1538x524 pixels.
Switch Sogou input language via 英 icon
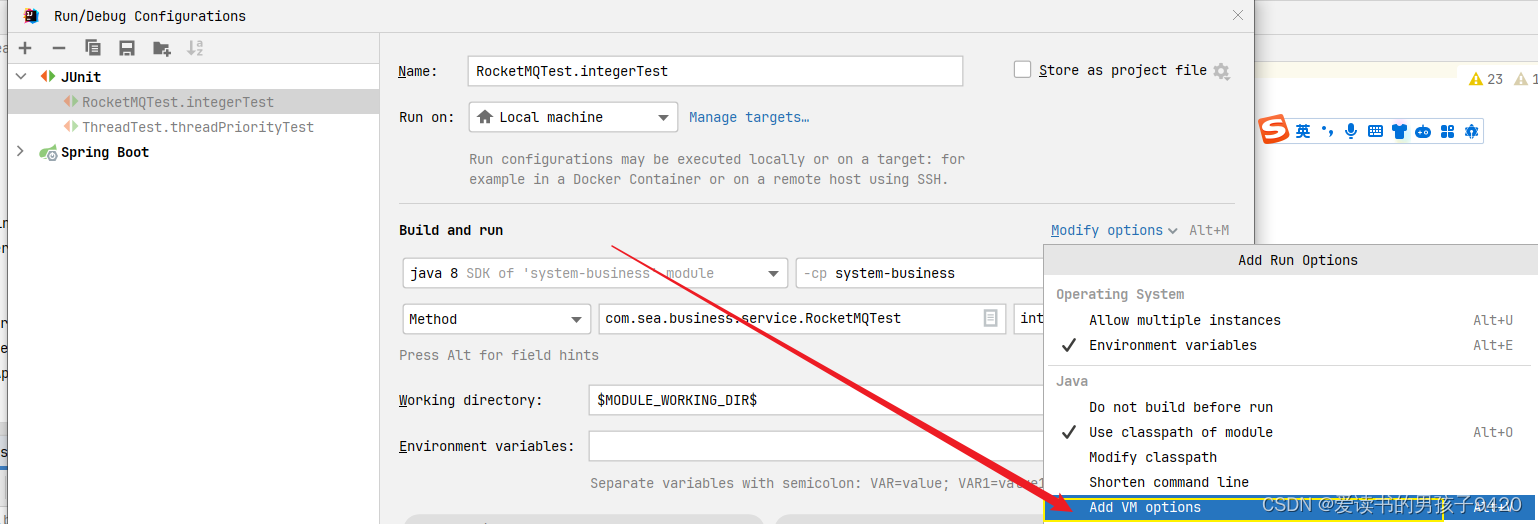[x=1303, y=131]
